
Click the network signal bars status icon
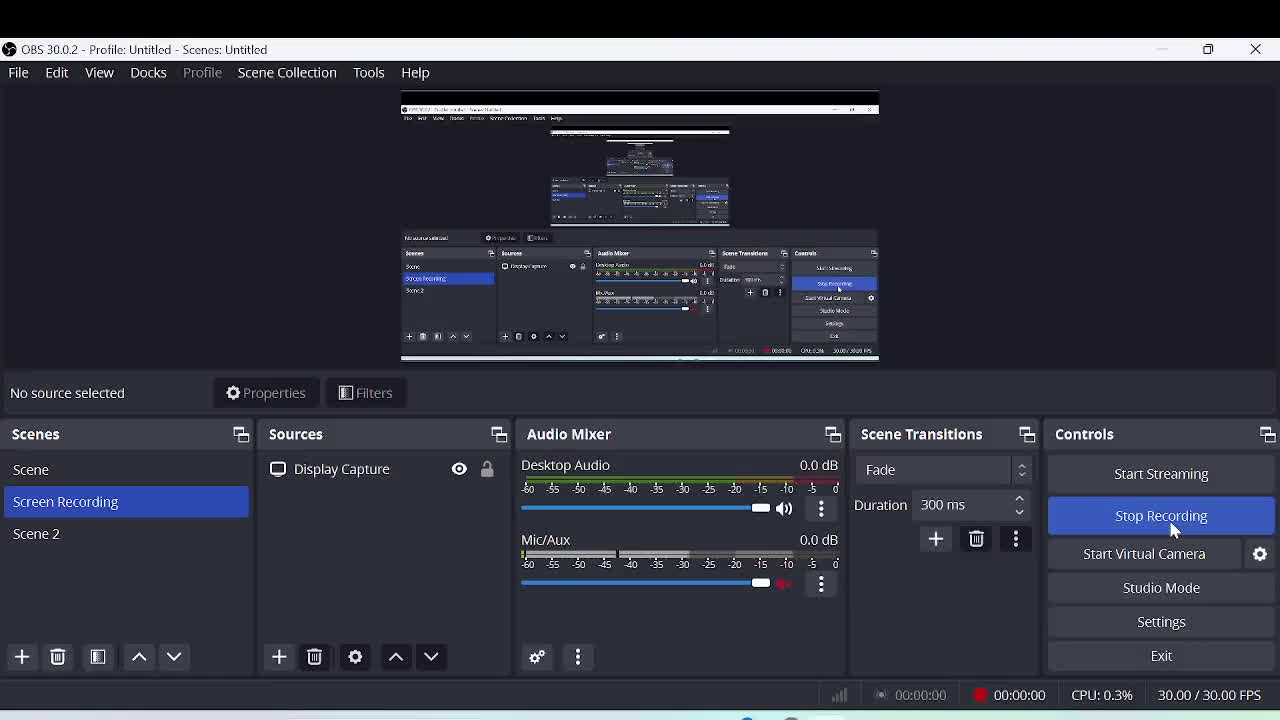click(x=840, y=695)
